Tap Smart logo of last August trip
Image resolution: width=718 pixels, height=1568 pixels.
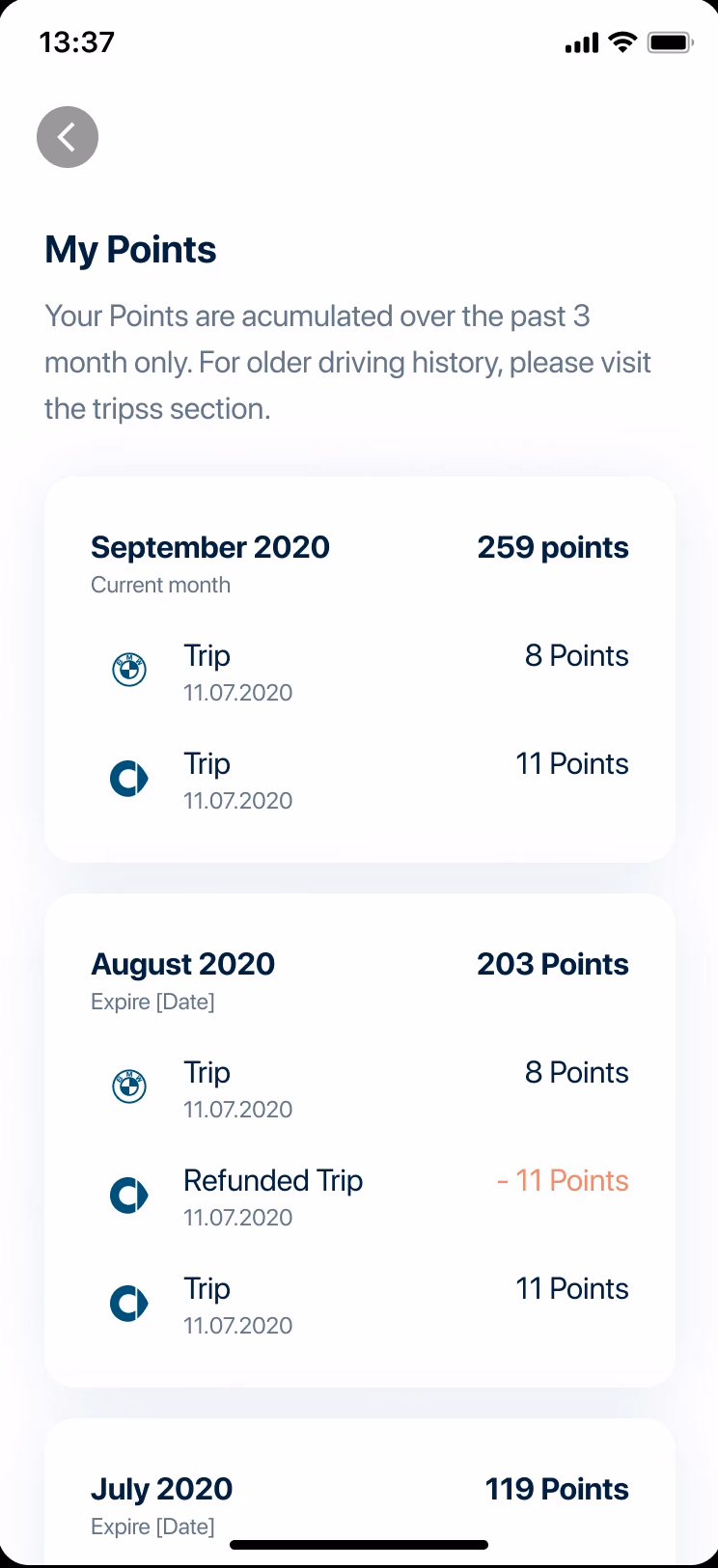[x=129, y=1304]
